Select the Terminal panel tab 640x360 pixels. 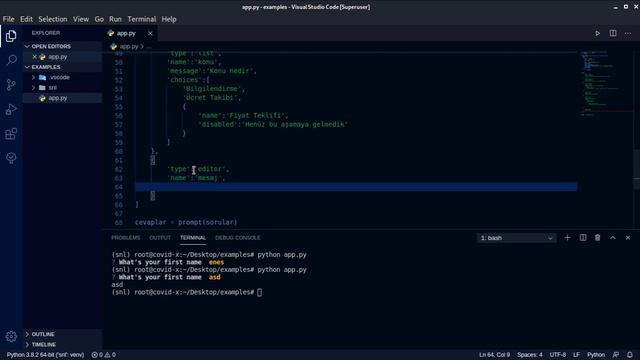193,238
